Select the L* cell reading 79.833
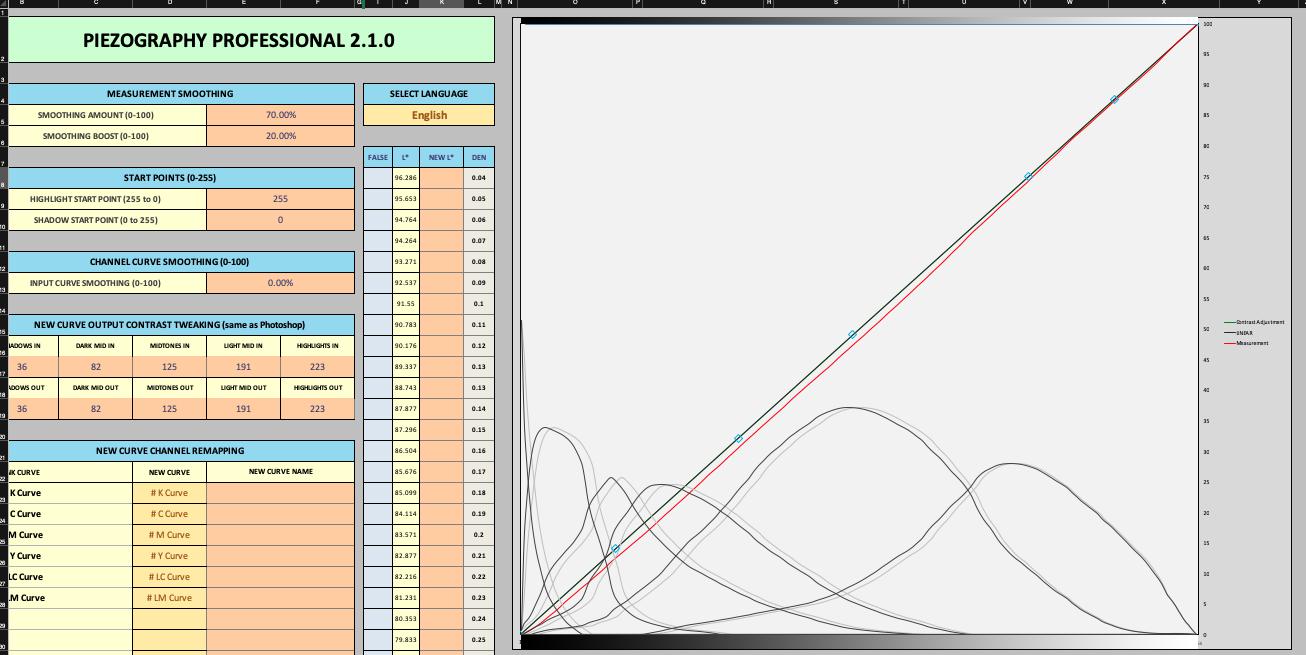The width and height of the screenshot is (1306, 655). point(406,640)
